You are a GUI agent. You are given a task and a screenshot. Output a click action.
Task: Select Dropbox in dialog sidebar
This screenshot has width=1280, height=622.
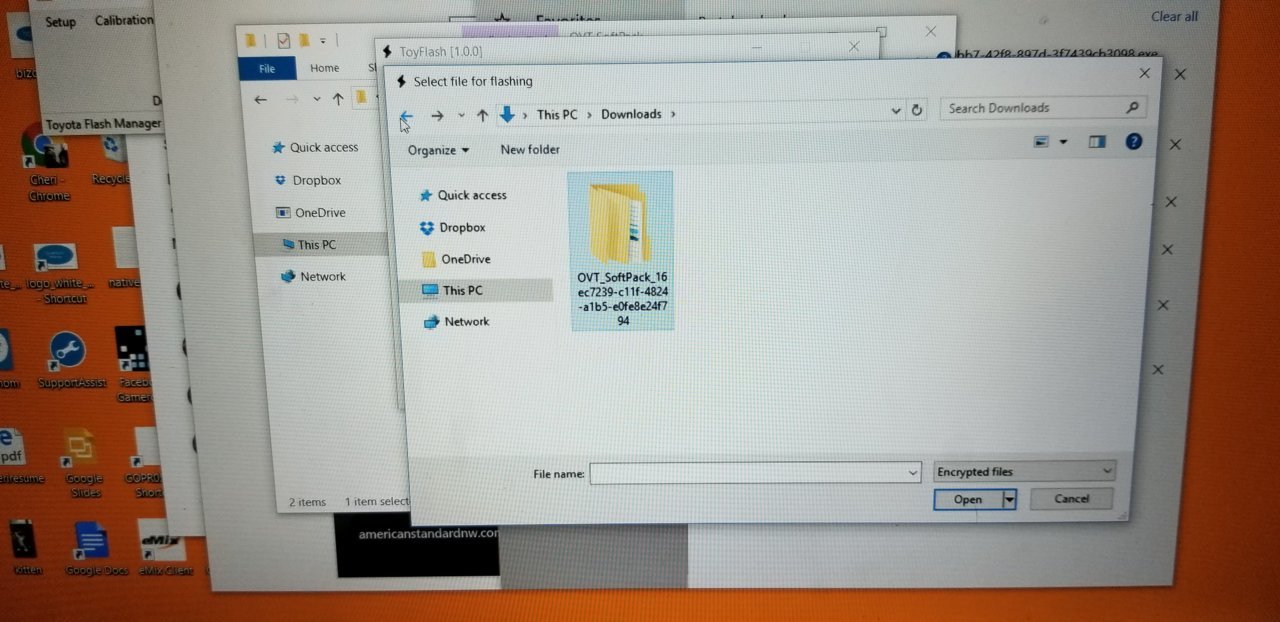pos(453,227)
